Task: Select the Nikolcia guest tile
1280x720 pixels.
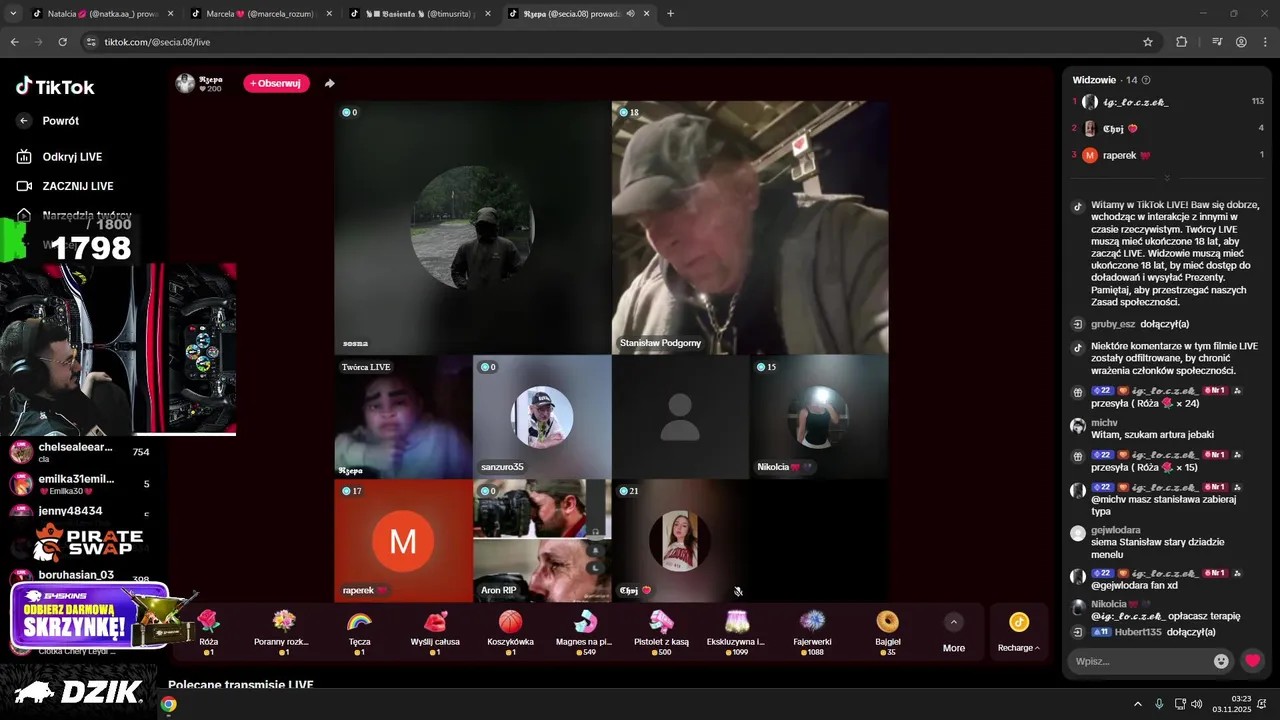Action: (819, 417)
